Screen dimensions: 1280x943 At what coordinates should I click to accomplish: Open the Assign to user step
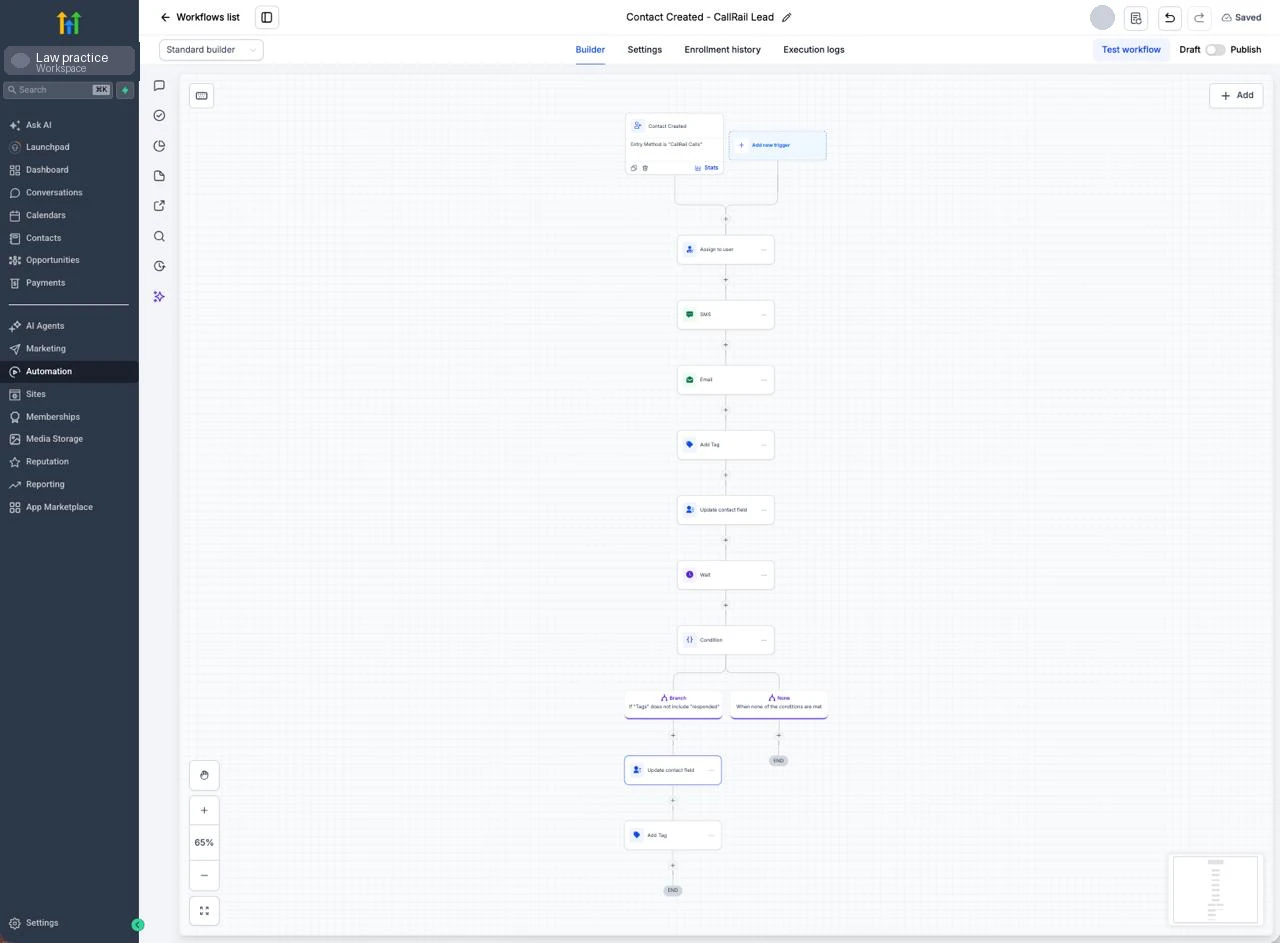[x=726, y=249]
